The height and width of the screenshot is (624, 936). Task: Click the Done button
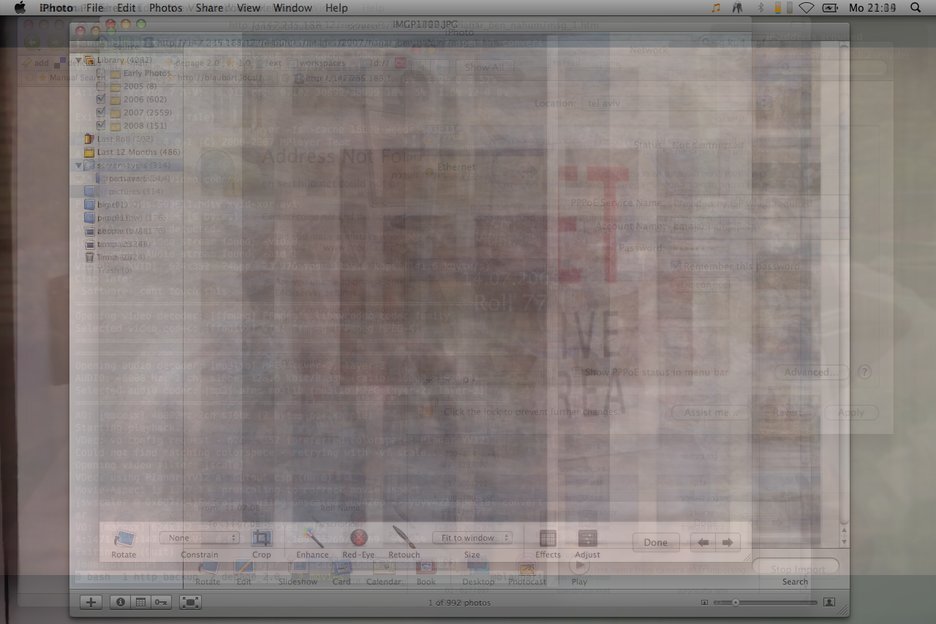[x=655, y=543]
